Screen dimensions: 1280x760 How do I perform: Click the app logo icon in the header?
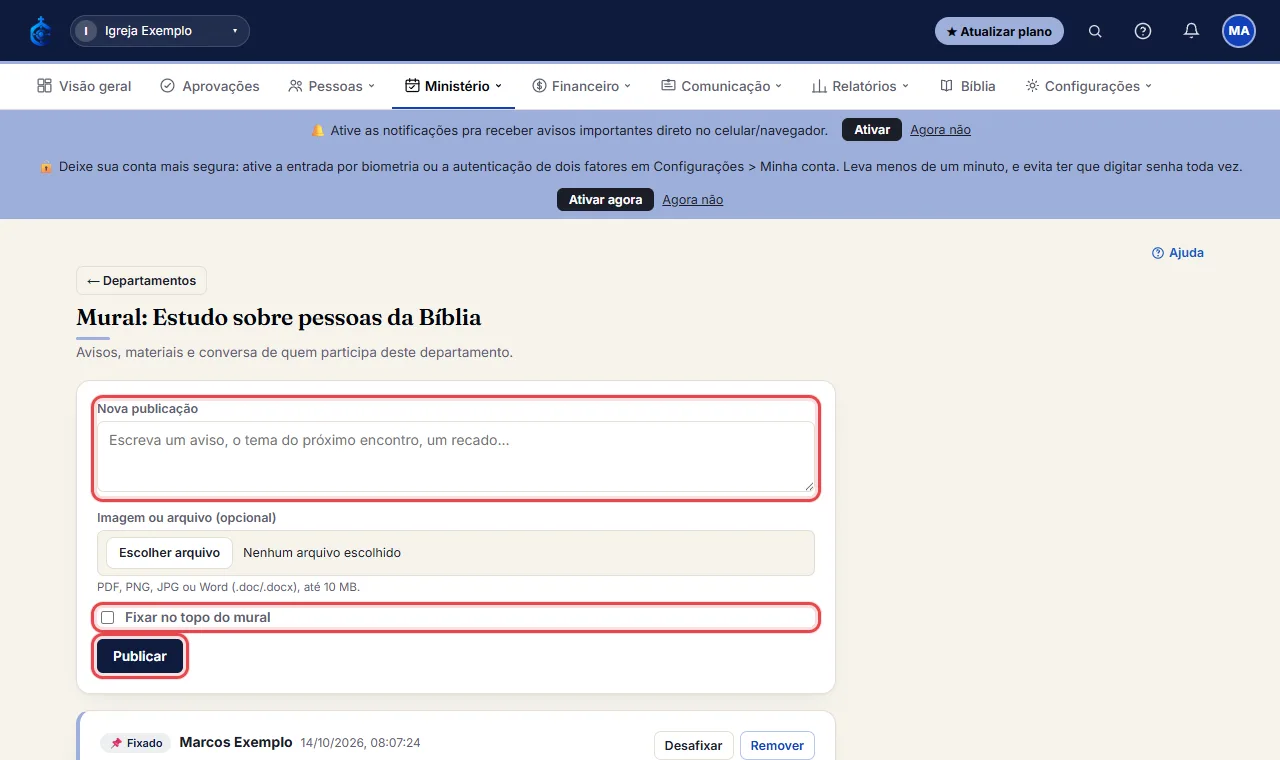point(40,31)
